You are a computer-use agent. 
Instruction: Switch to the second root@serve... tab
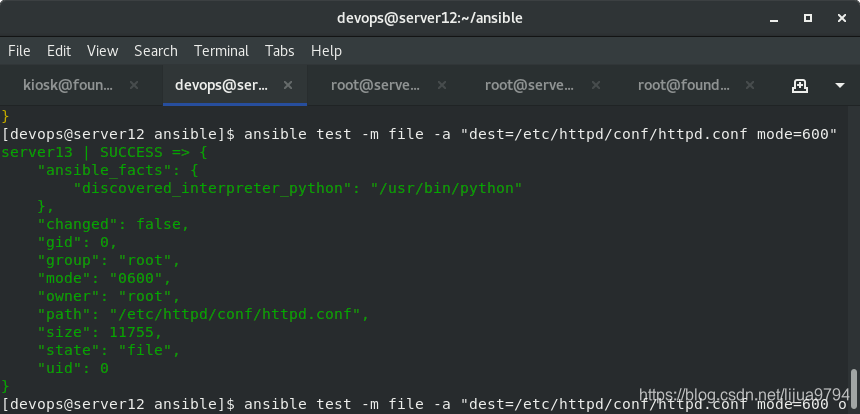coord(529,85)
